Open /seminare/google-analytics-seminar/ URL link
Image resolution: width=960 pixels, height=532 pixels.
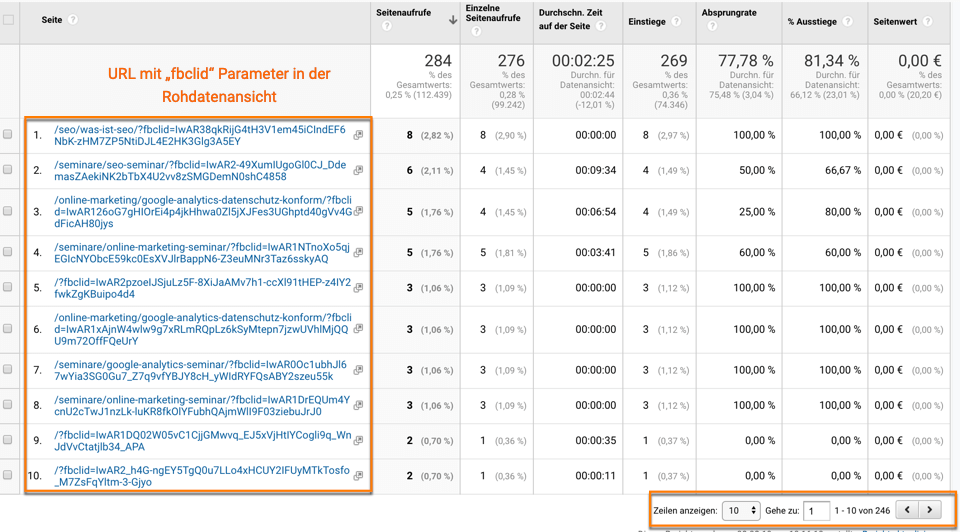point(200,370)
